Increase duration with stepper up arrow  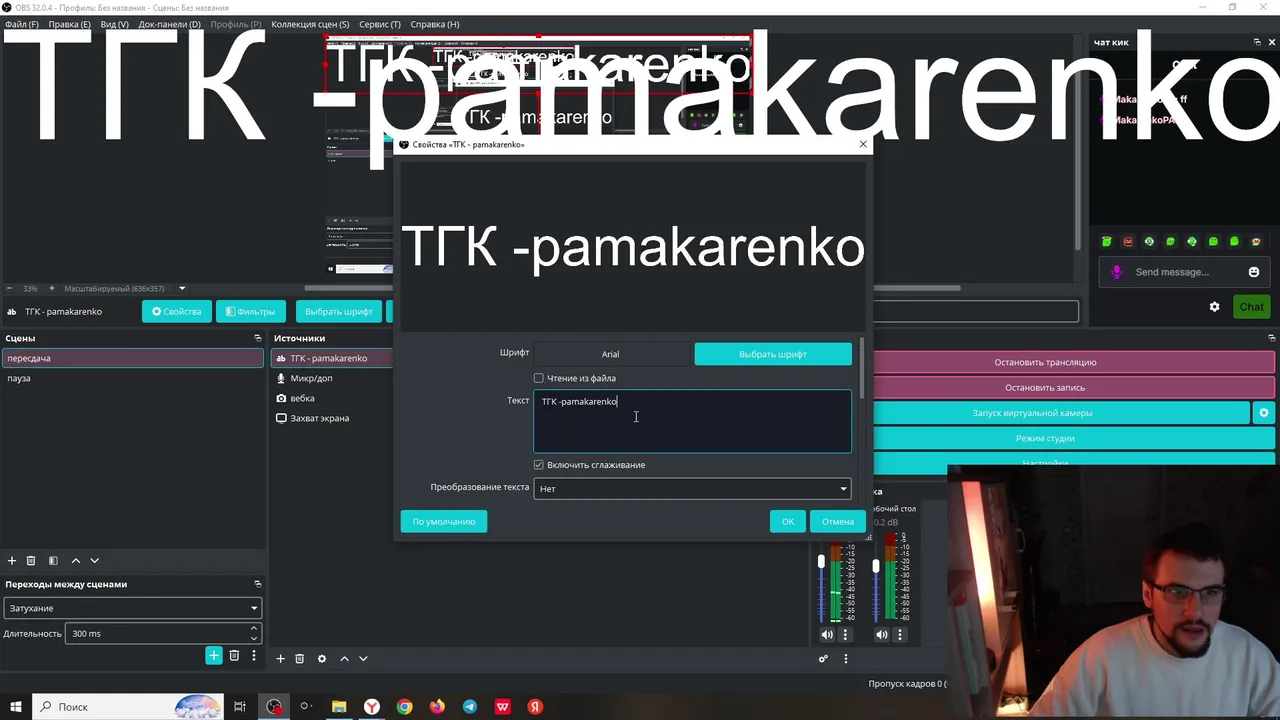tap(254, 628)
